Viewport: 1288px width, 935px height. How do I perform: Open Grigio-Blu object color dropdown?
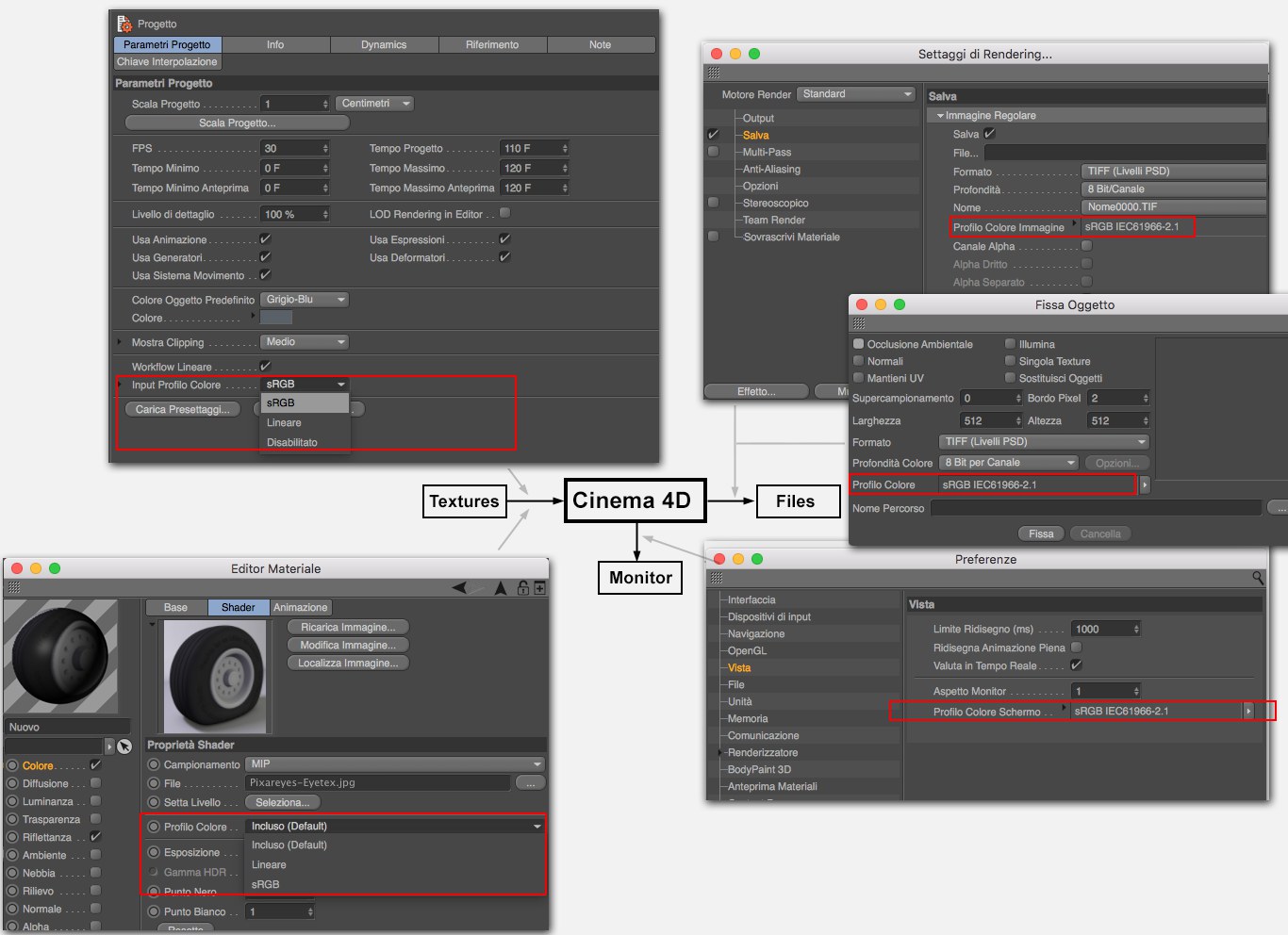coord(305,300)
